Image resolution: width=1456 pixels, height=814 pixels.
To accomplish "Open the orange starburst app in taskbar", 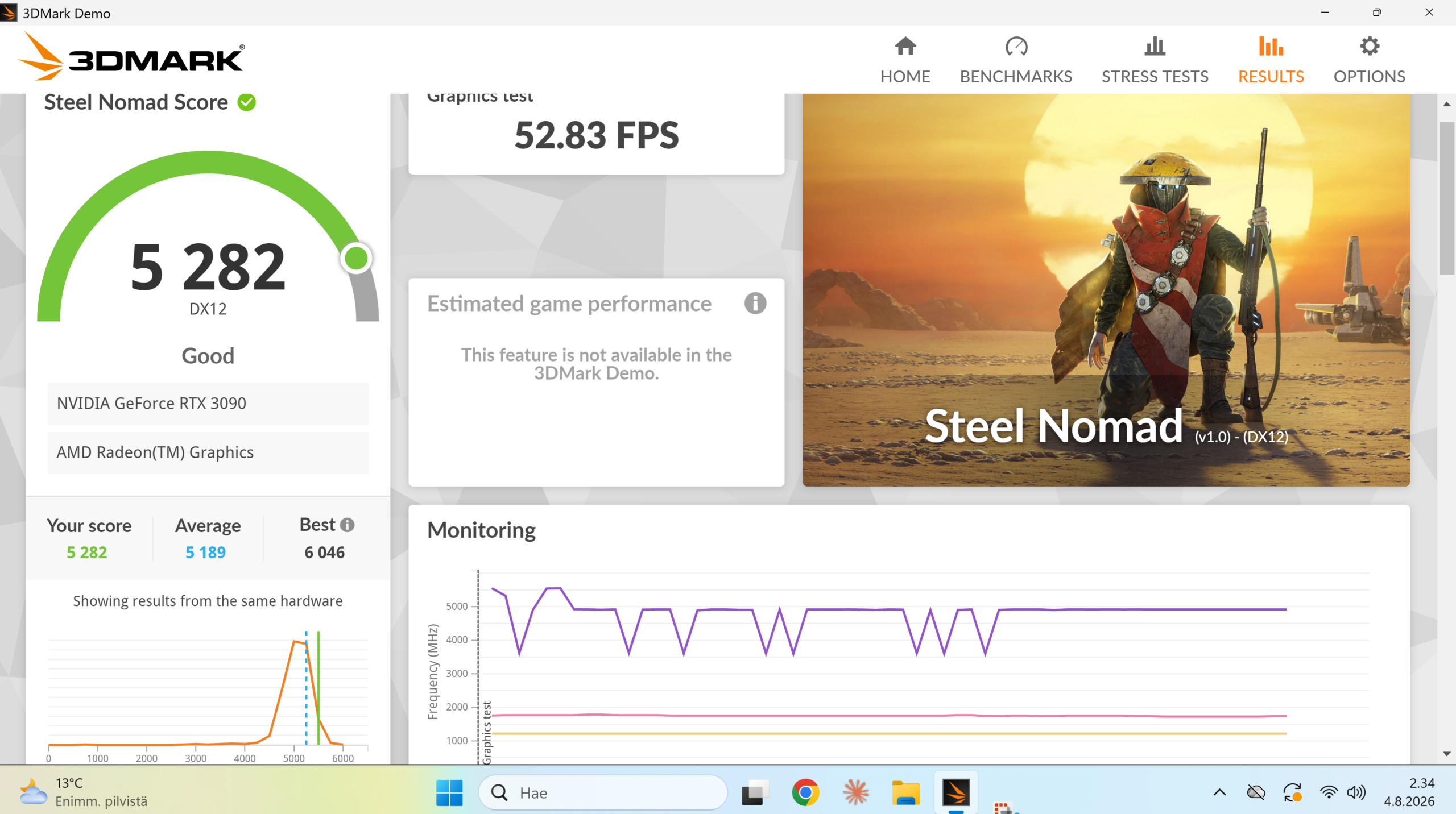I will [x=855, y=792].
